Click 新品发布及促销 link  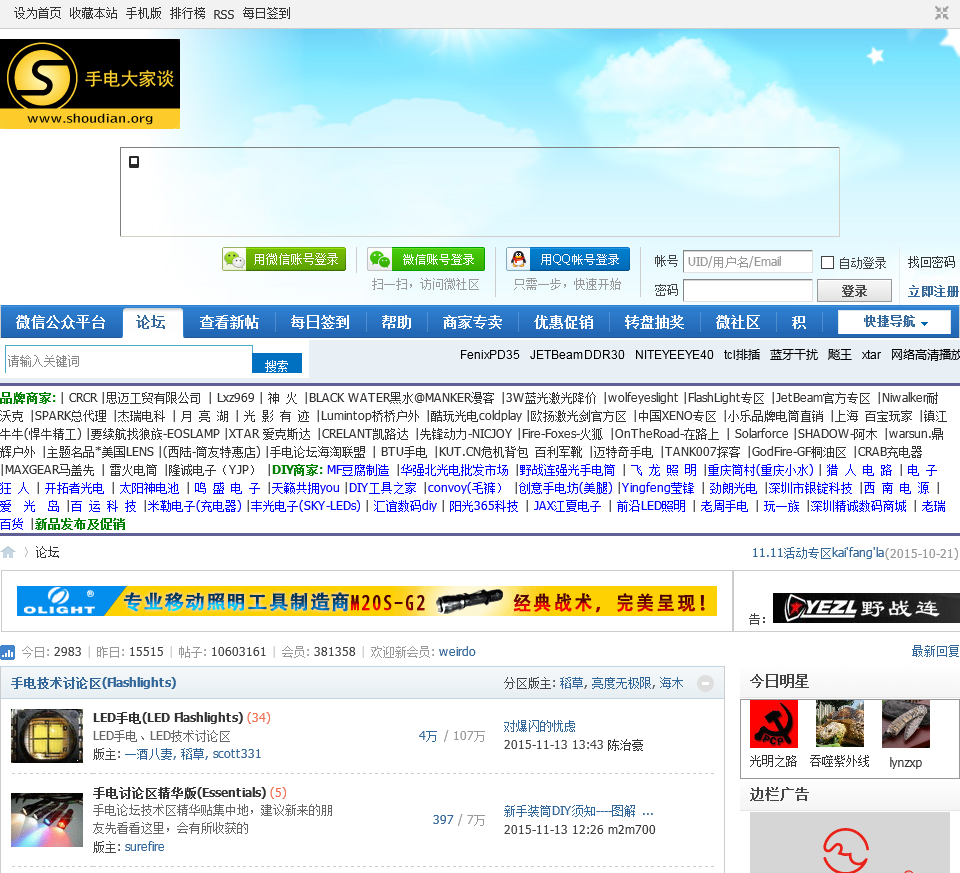80,525
